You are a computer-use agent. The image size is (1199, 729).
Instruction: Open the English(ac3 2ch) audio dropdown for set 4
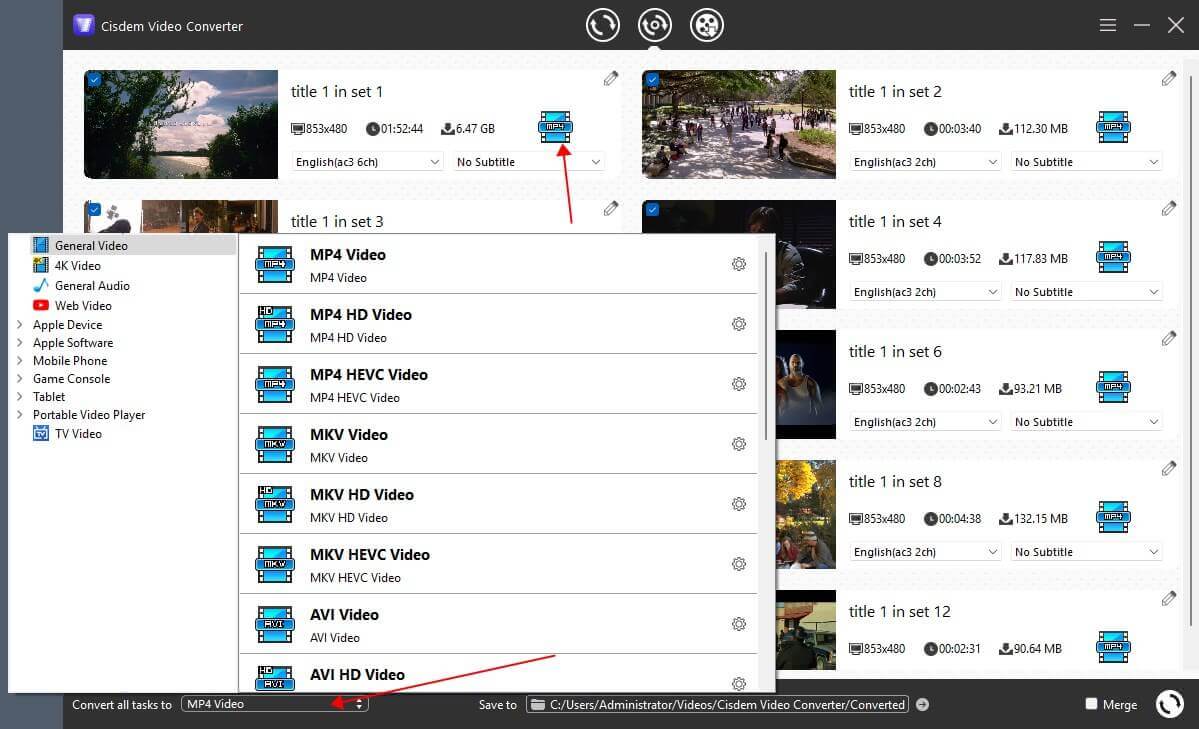point(923,291)
